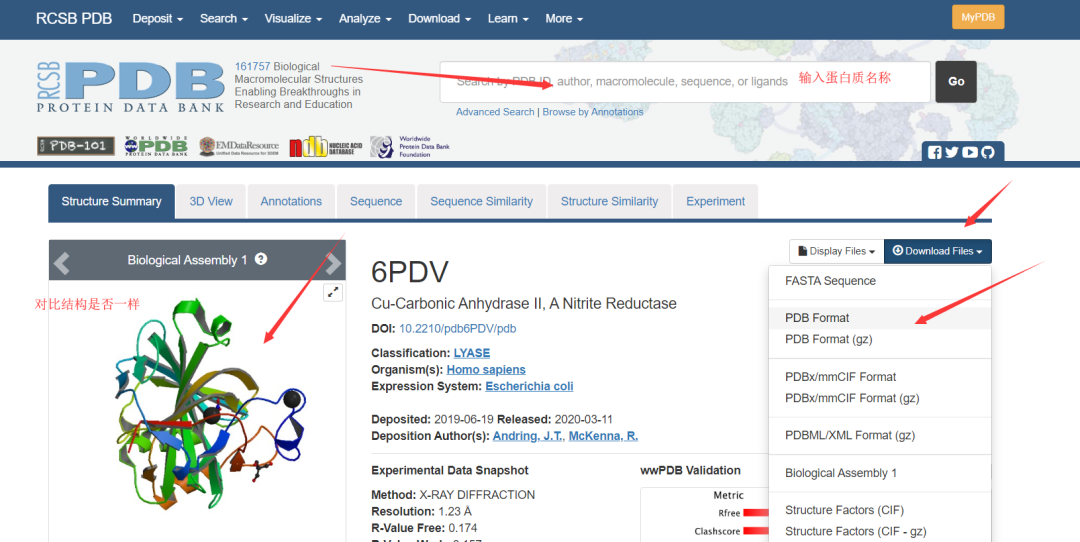Open the EMDataResource logo link
This screenshot has height=542, width=1080.
(238, 146)
